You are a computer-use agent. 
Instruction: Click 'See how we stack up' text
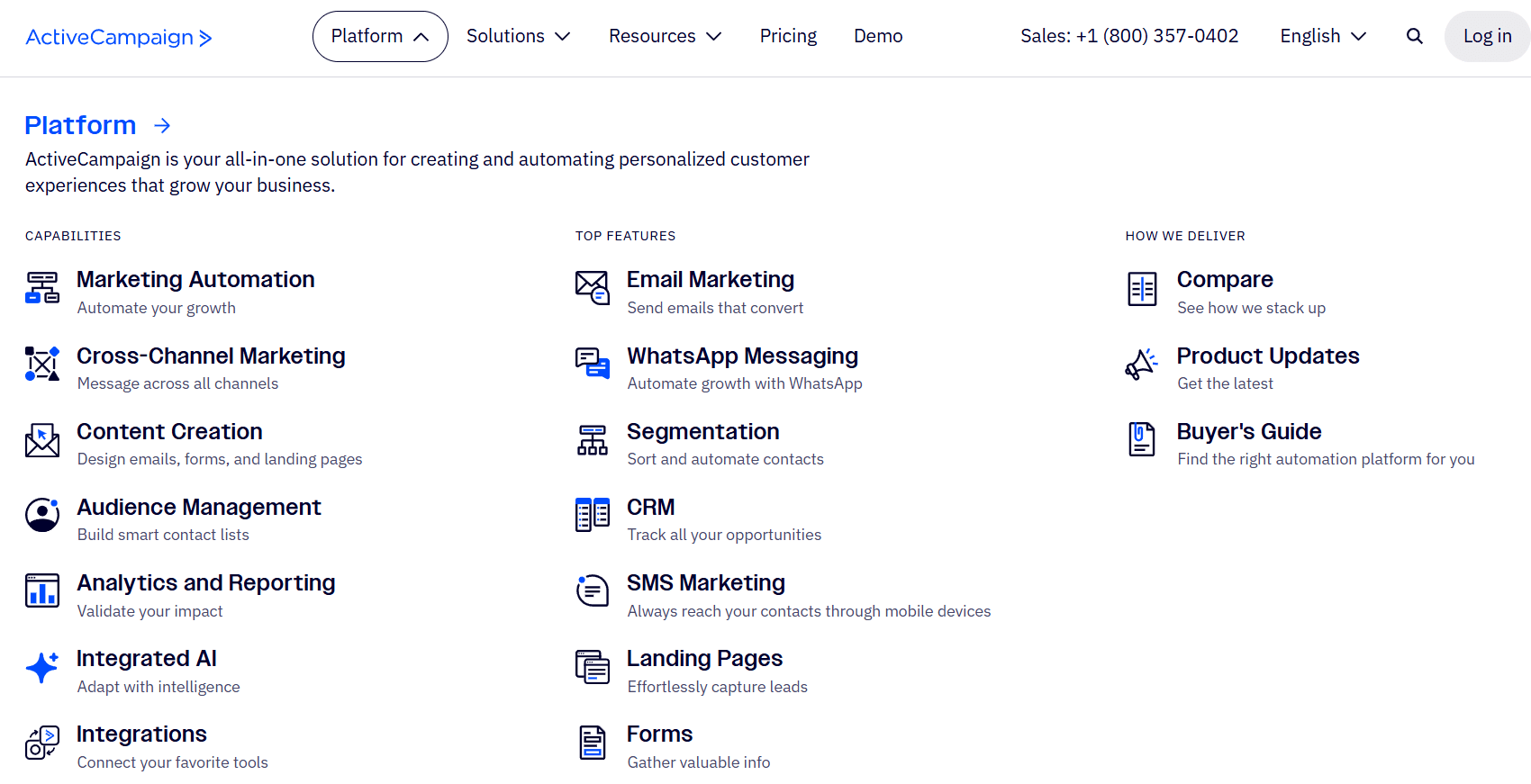pyautogui.click(x=1252, y=308)
